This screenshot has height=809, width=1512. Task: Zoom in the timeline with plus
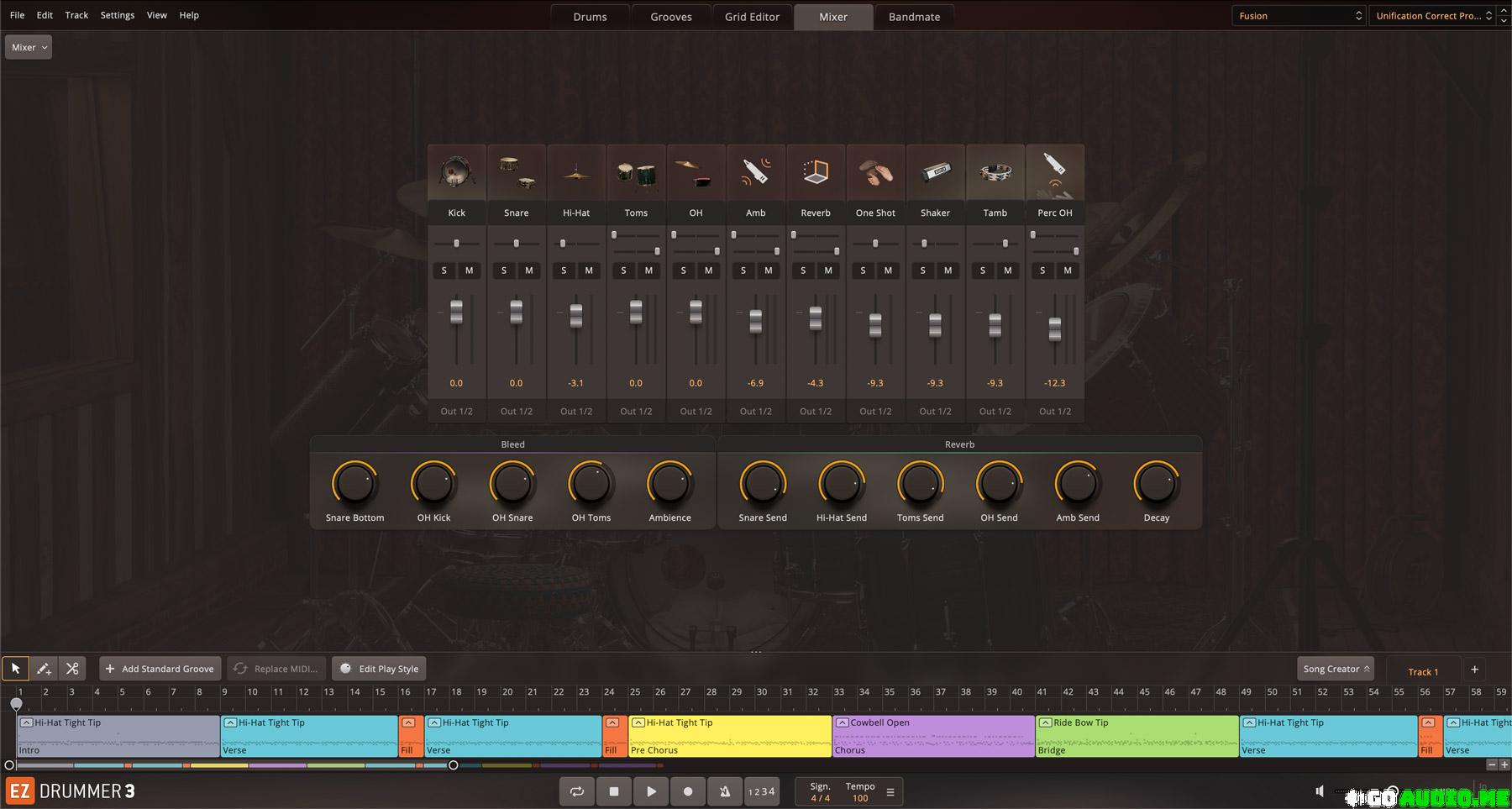pyautogui.click(x=1504, y=764)
